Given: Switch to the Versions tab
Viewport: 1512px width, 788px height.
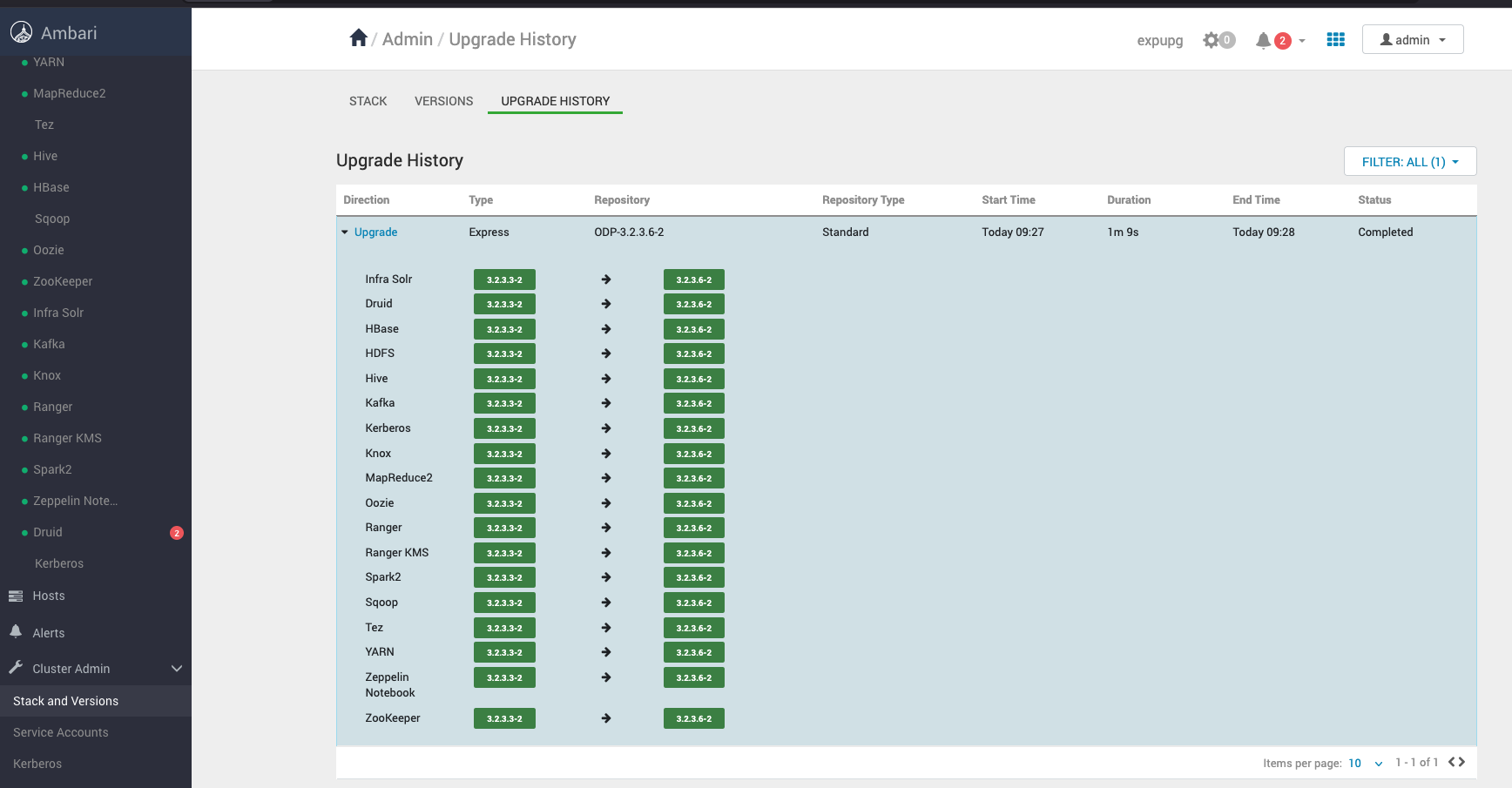Looking at the screenshot, I should coord(443,101).
